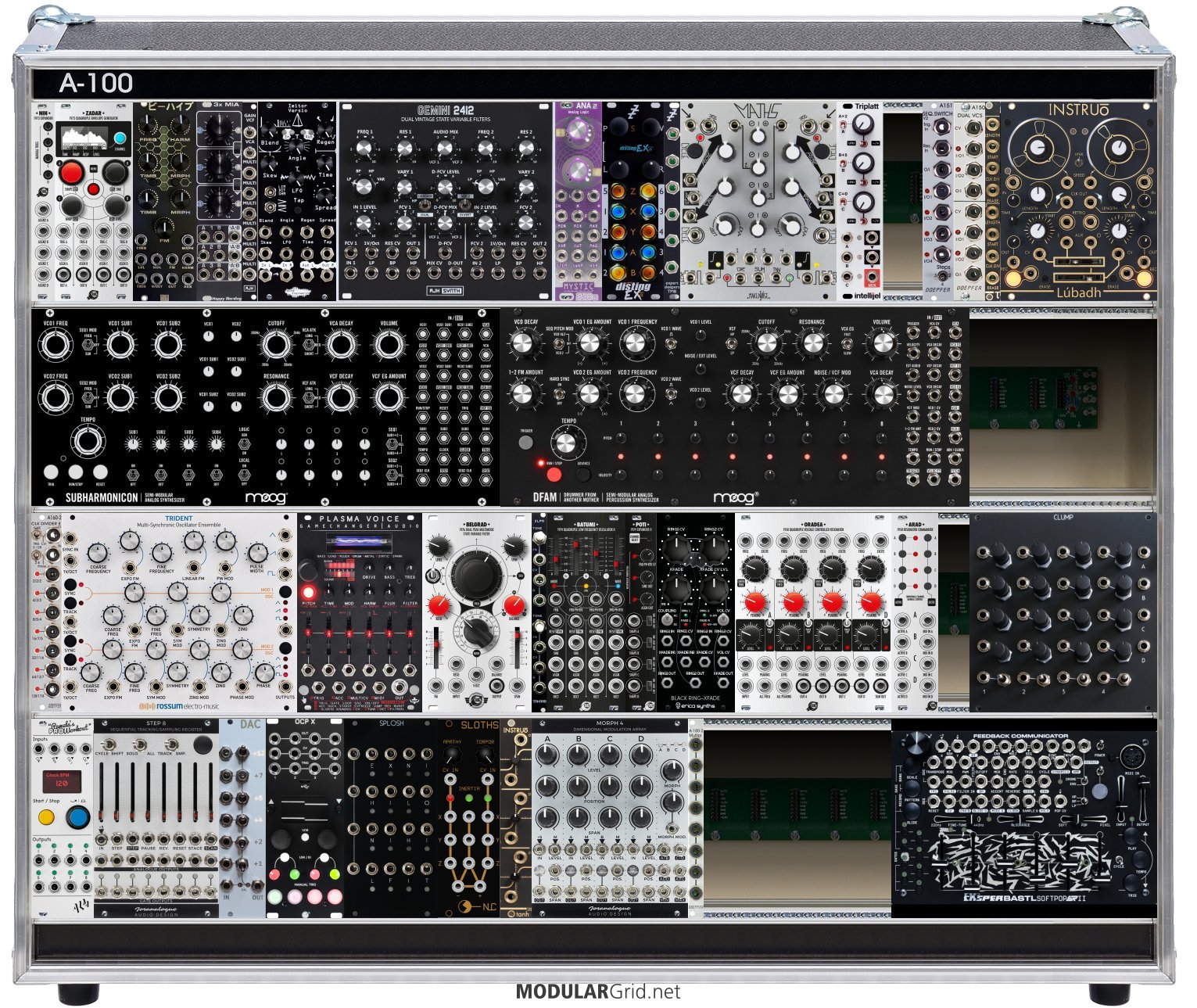Click the "GEMINI 2412" title text
The height and width of the screenshot is (1008, 1197).
[x=446, y=110]
